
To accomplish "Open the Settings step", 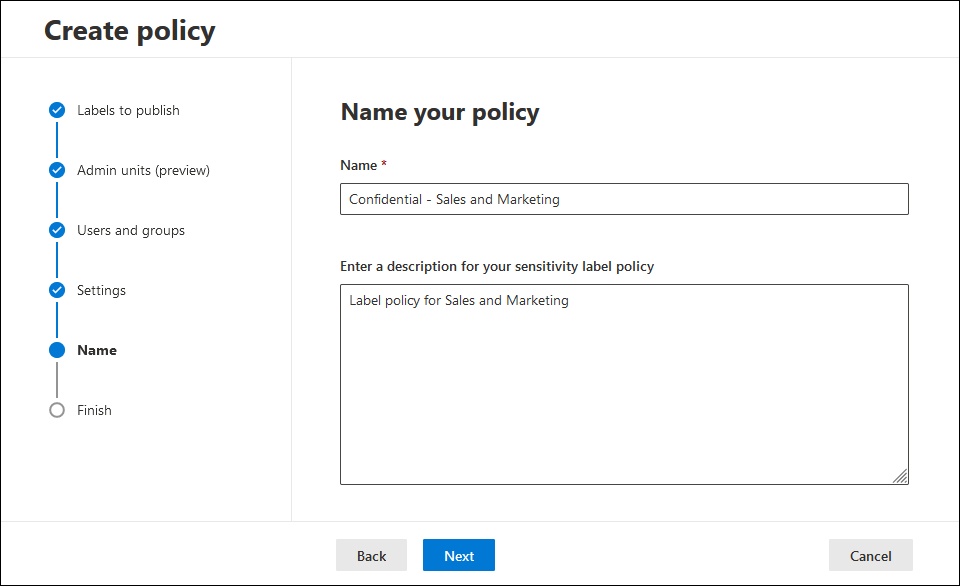I will point(102,290).
